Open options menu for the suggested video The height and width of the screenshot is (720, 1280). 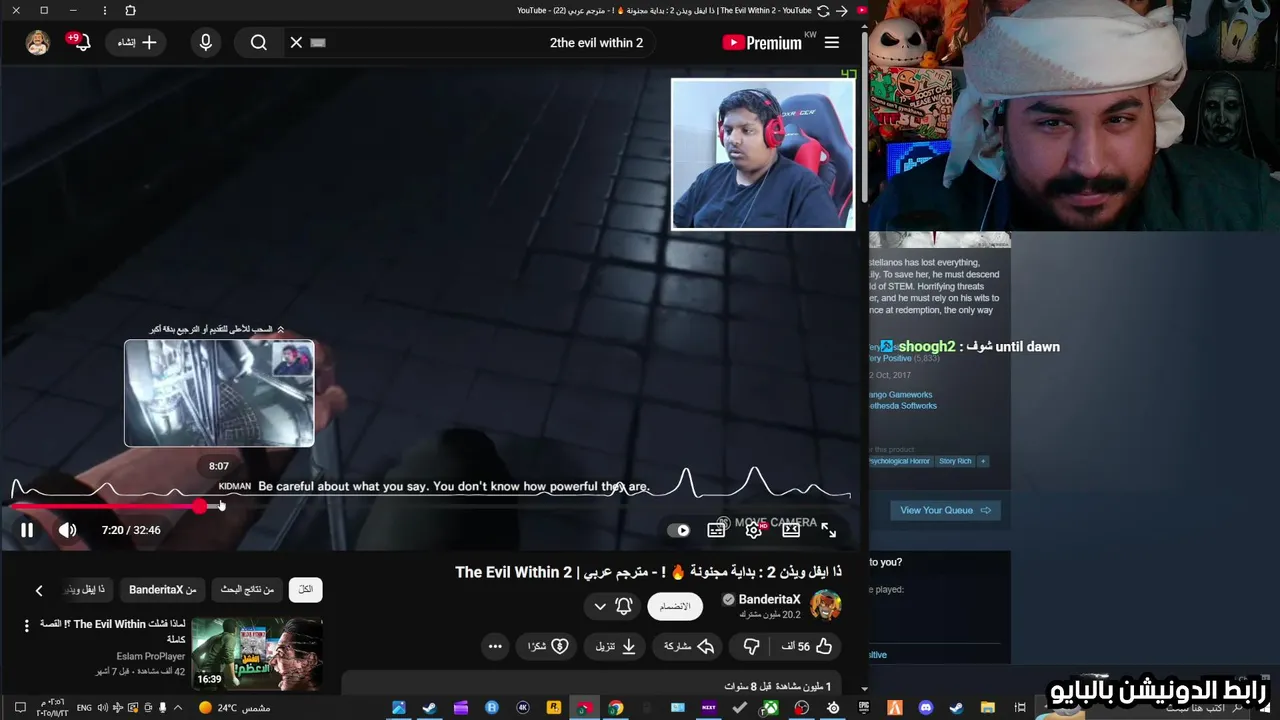click(27, 626)
